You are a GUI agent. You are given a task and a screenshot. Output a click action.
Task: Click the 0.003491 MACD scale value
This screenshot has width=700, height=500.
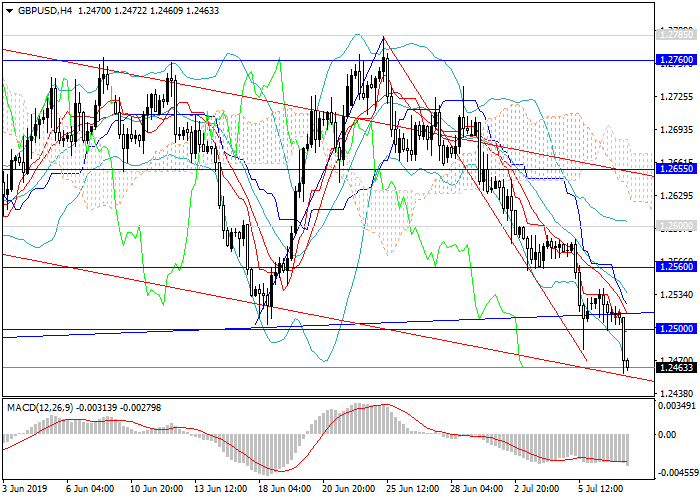point(677,406)
